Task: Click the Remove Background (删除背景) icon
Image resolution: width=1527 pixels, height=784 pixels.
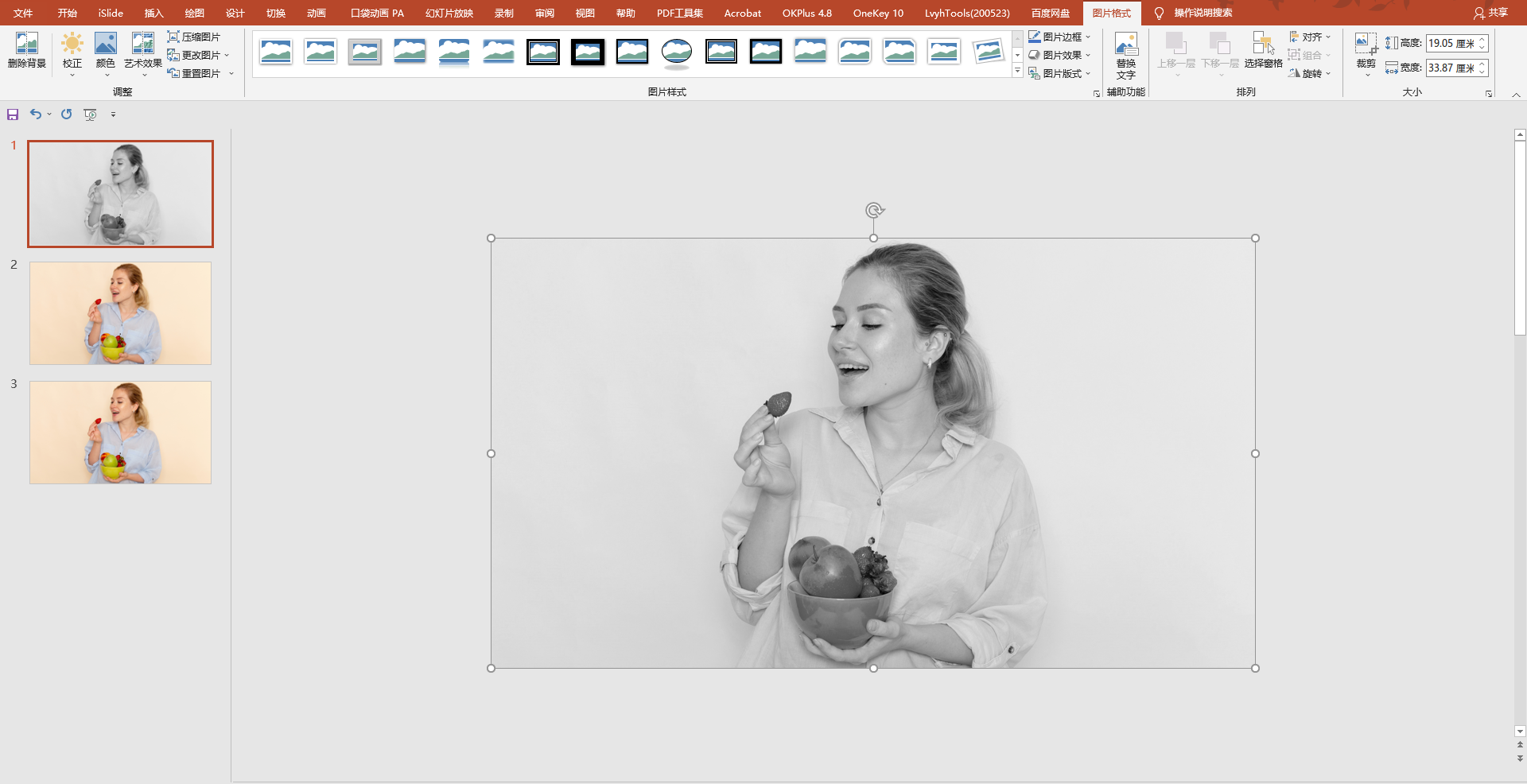Action: [x=26, y=42]
